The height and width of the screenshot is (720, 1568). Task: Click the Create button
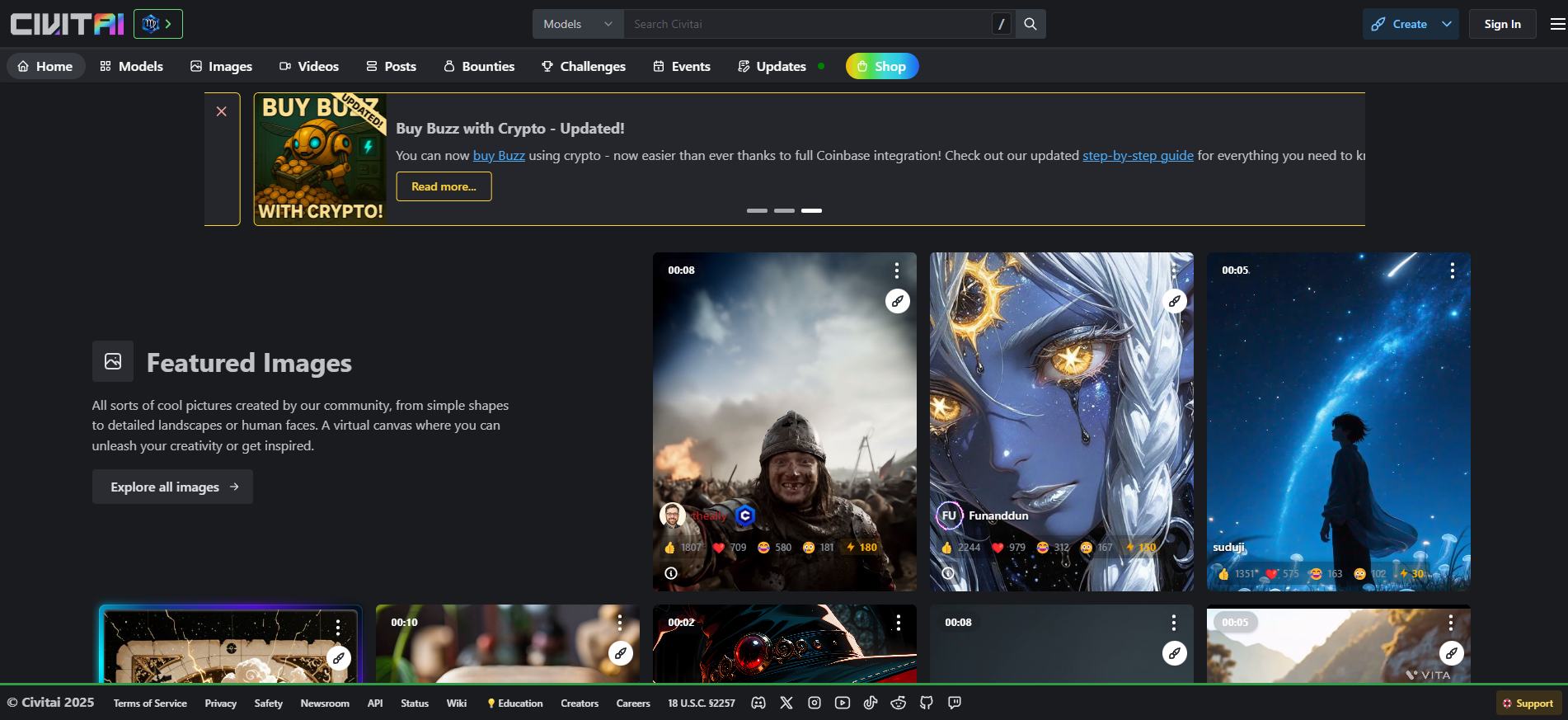[x=1399, y=24]
